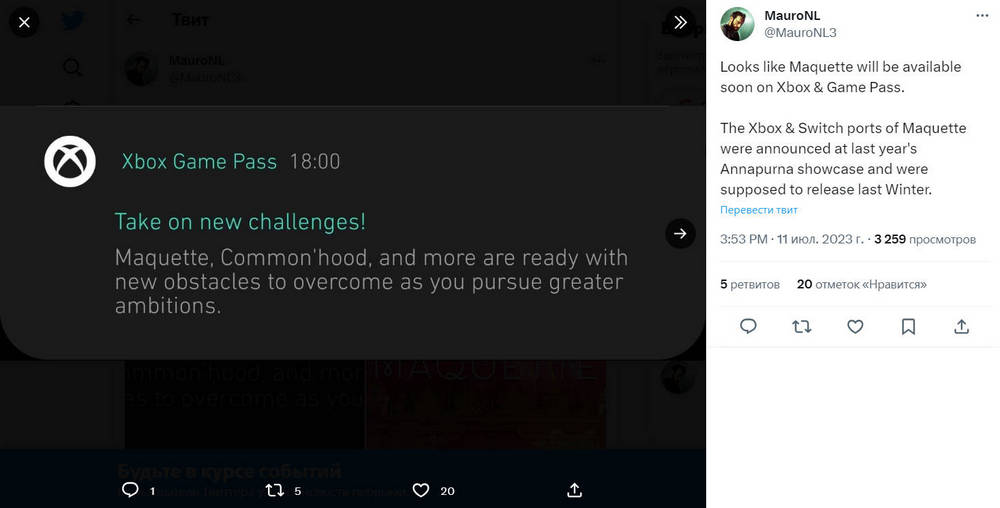Open the @MauroNL3 handle link
Viewport: 1000px width, 508px height.
[x=800, y=33]
